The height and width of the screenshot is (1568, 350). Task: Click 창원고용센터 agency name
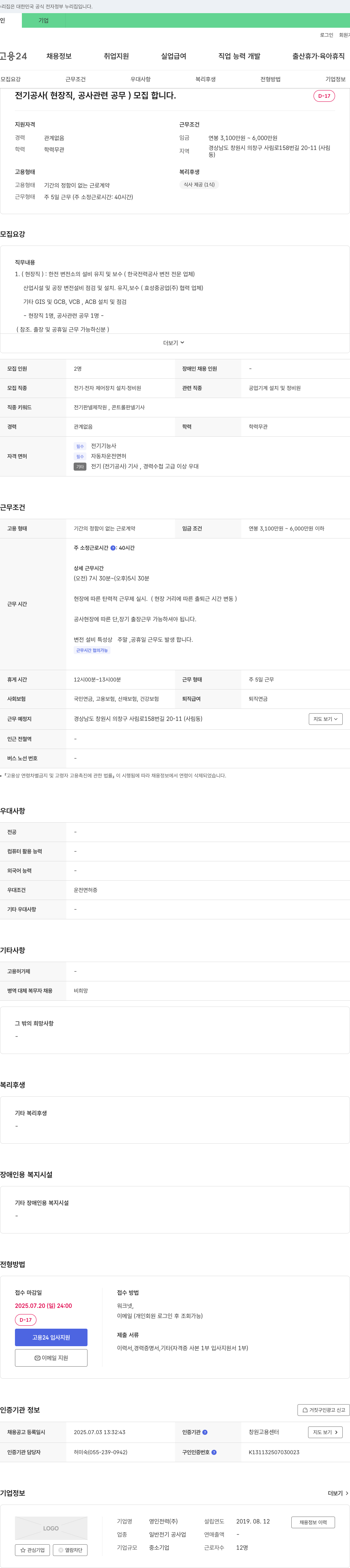tap(264, 1432)
